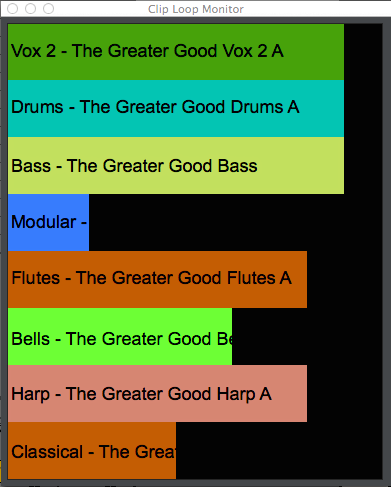
Task: Click black gap right of Drums bar
Action: click(x=363, y=109)
